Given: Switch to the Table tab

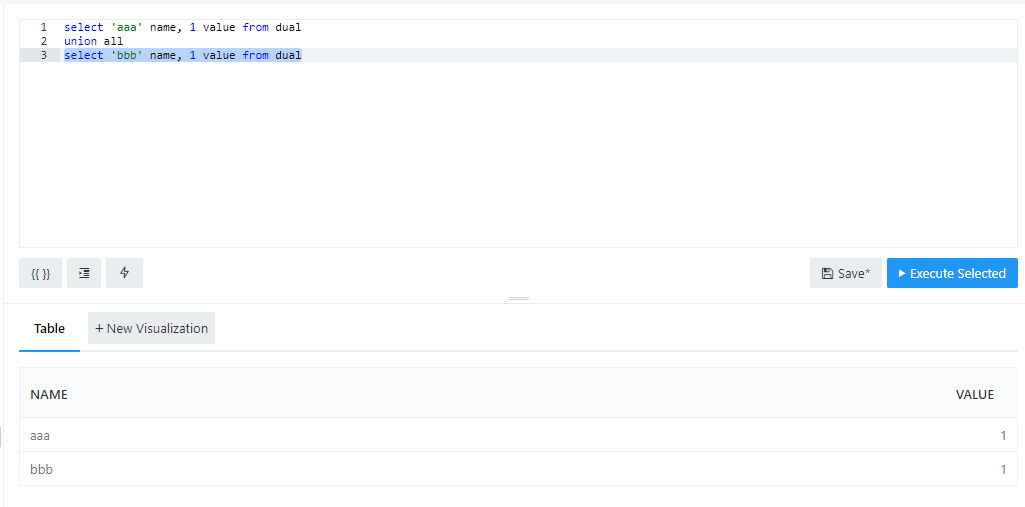Looking at the screenshot, I should coord(50,329).
